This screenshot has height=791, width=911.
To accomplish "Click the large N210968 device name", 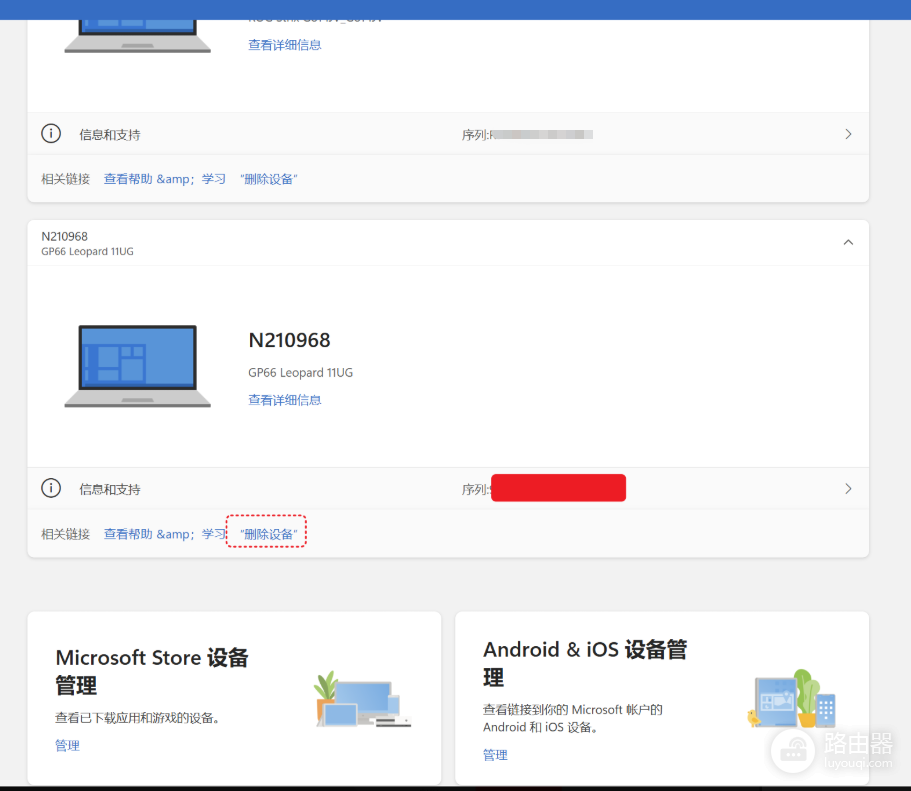I will tap(289, 340).
